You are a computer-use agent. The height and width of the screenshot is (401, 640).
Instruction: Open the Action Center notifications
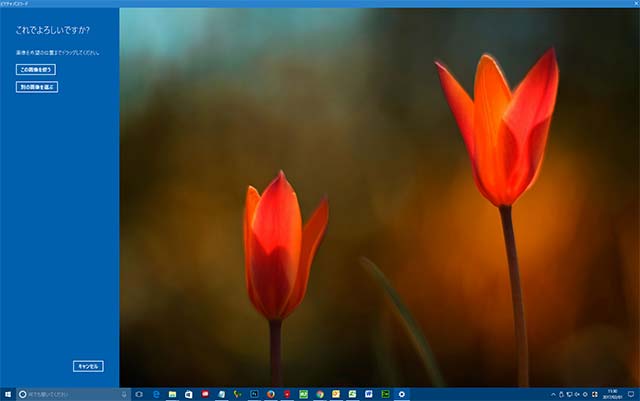[x=631, y=394]
